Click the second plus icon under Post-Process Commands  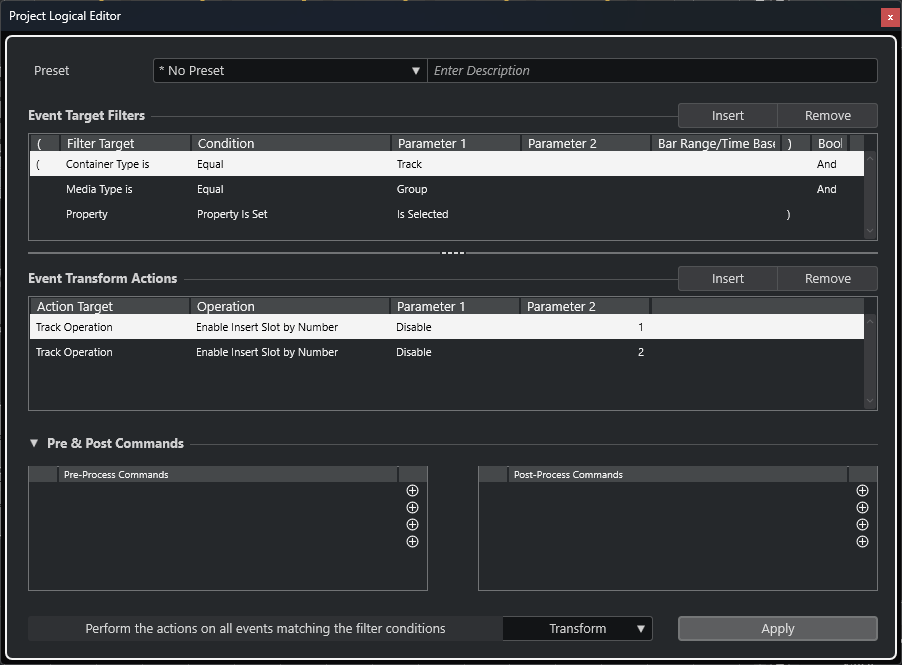(x=862, y=508)
